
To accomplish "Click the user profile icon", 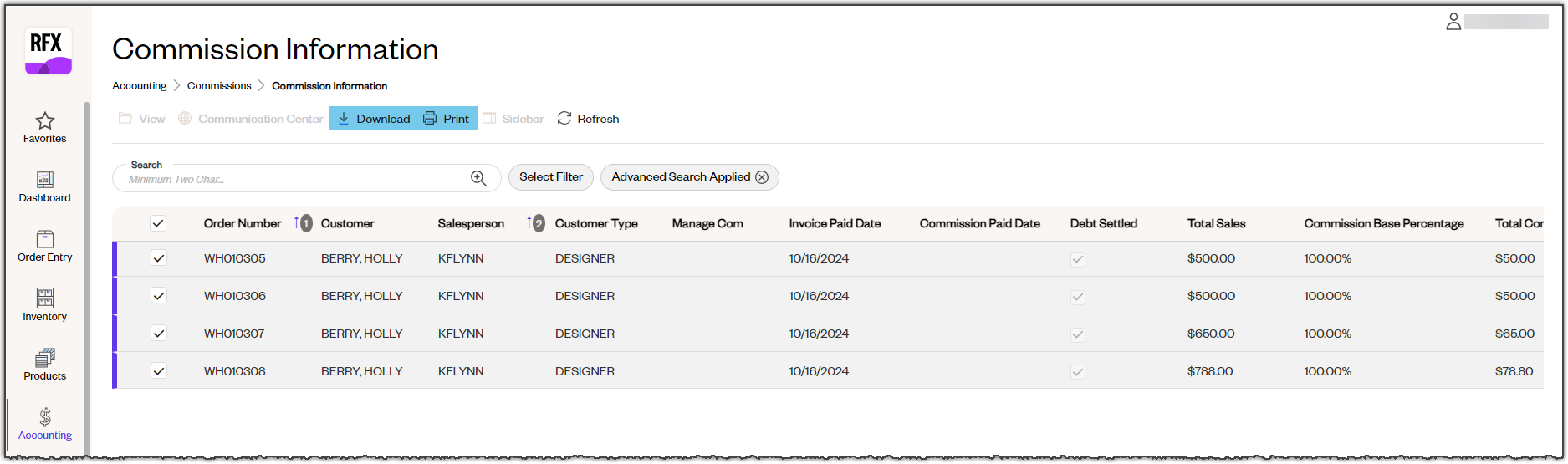I will coord(1453,22).
